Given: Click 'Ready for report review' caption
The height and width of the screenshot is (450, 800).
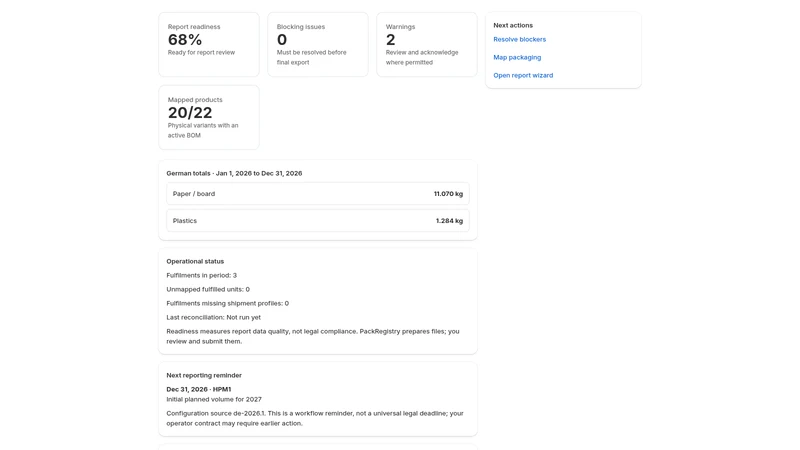Looking at the screenshot, I should (x=201, y=53).
